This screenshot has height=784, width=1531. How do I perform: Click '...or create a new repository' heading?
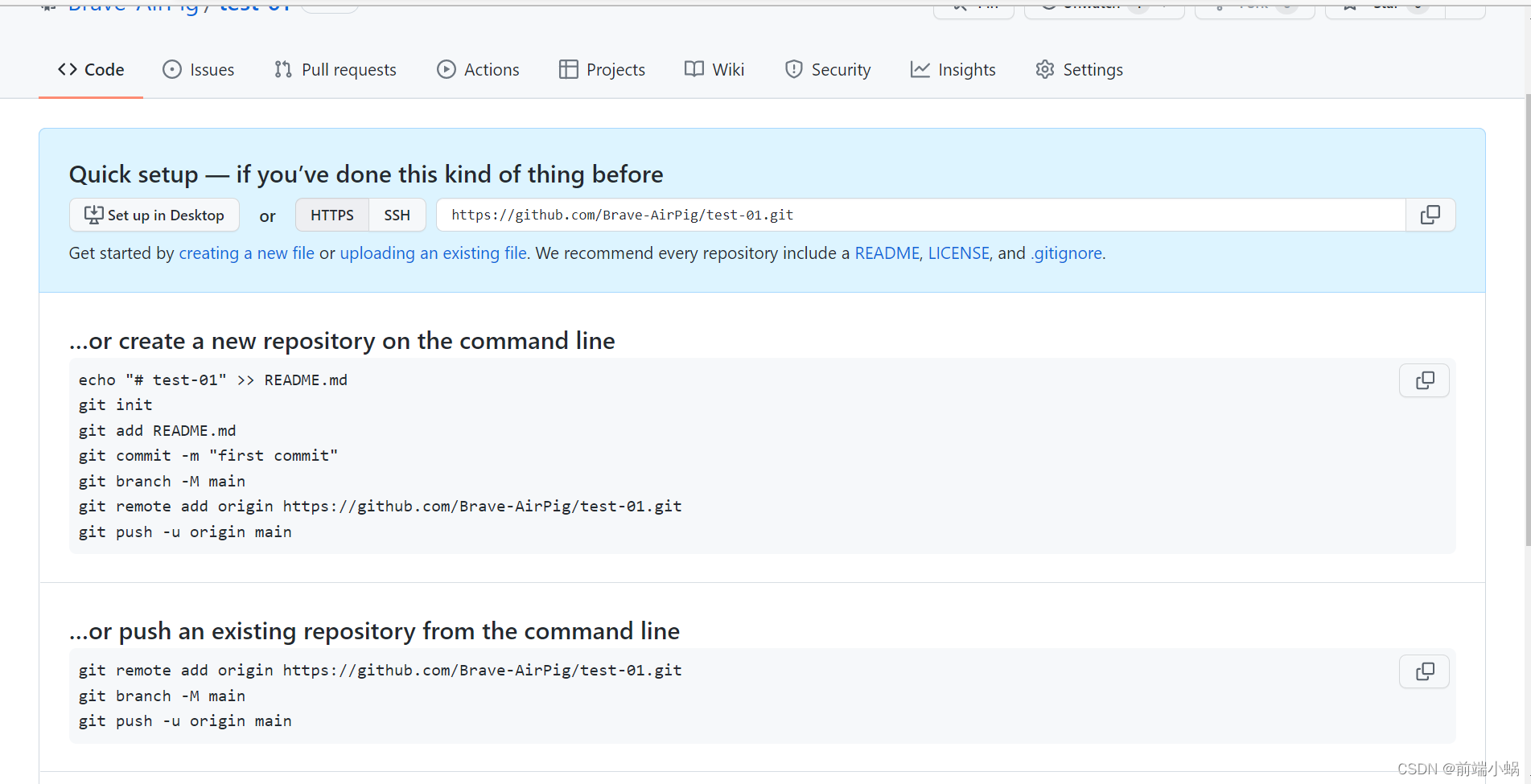[x=342, y=341]
